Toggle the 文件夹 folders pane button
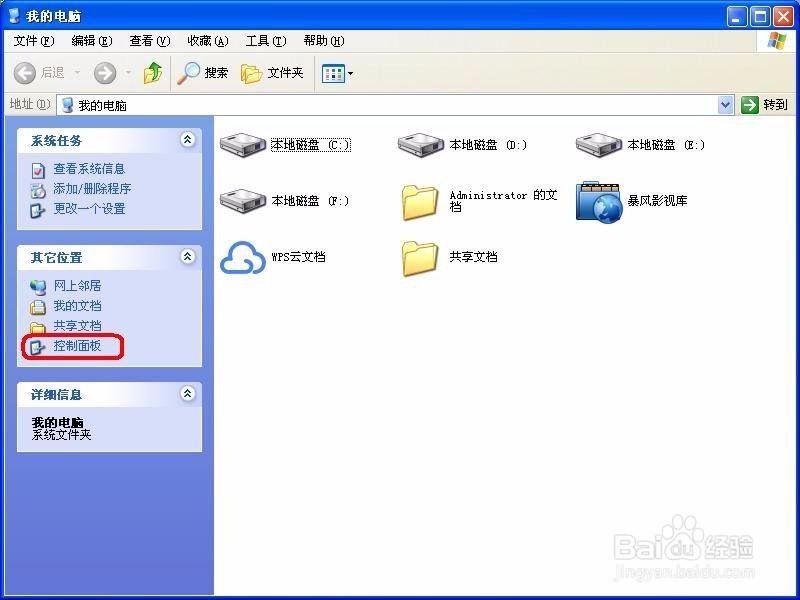The height and width of the screenshot is (600, 800). coord(272,73)
